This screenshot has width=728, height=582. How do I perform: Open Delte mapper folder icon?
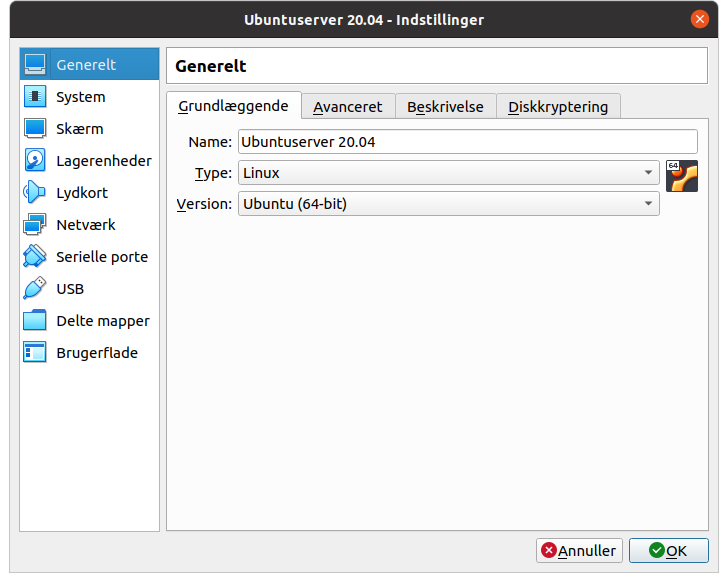pos(35,320)
